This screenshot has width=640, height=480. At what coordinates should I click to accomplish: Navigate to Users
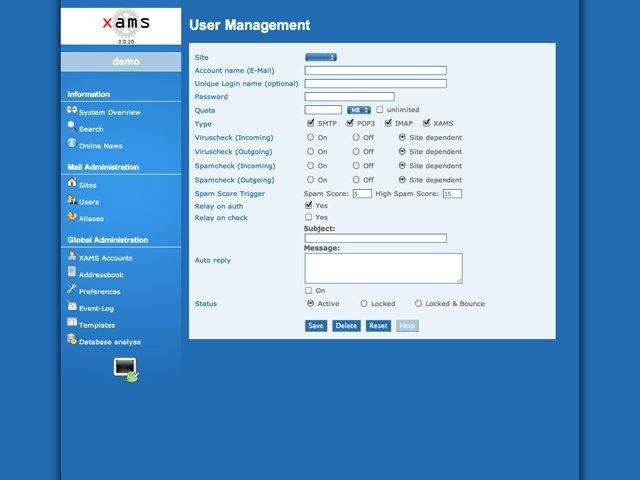pos(89,202)
